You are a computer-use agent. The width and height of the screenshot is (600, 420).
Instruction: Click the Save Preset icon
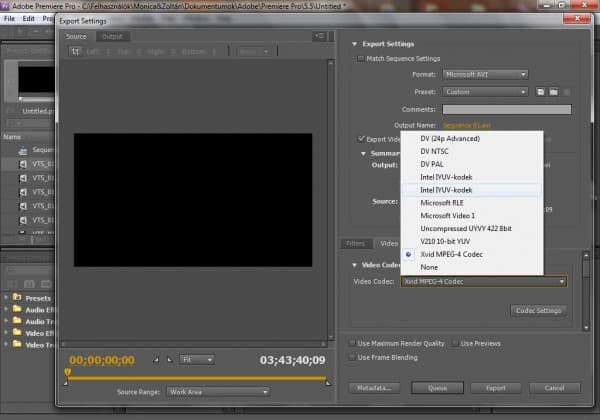539,91
